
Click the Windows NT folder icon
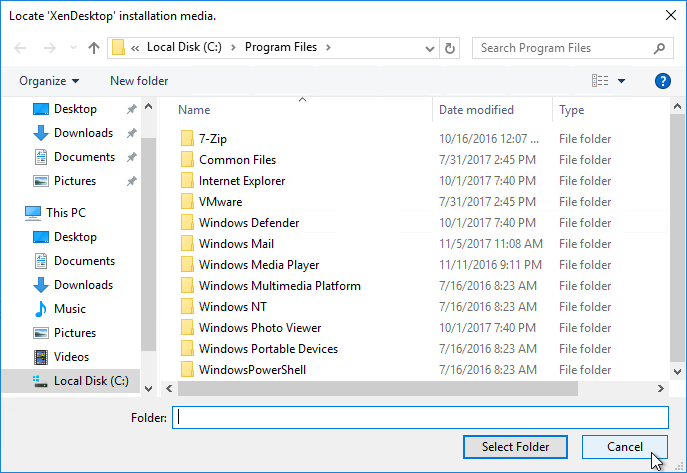tap(187, 307)
